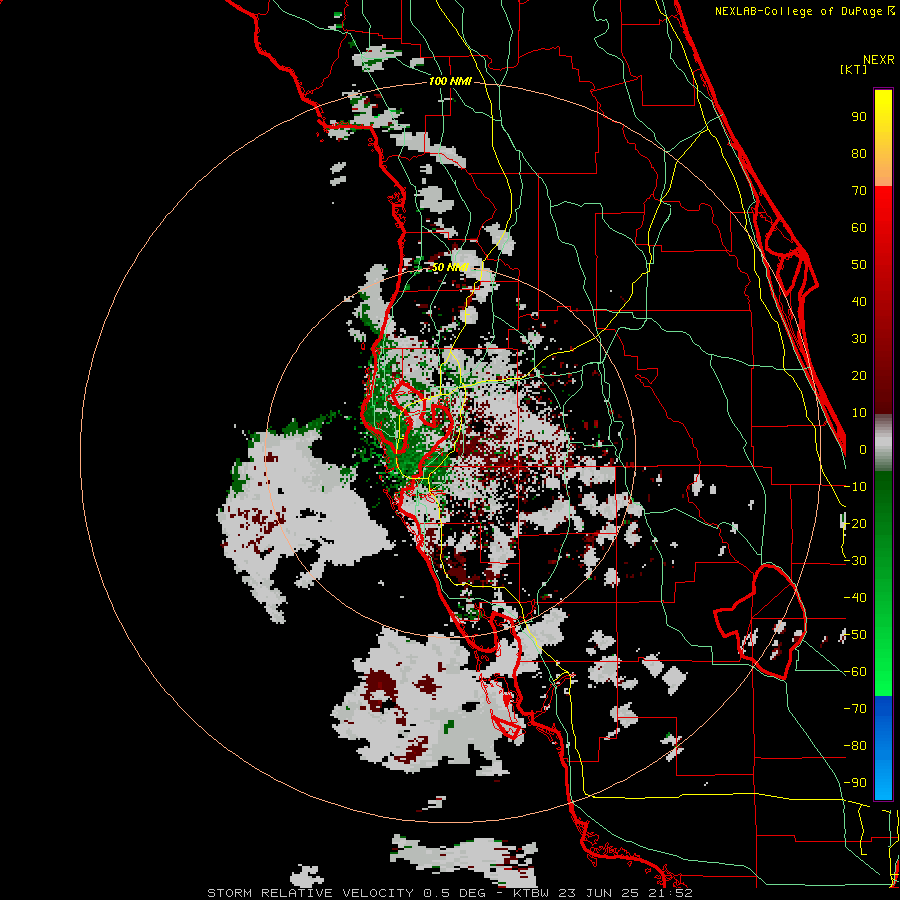
Task: Click the positive 70 value on the velocity scale
Action: point(859,190)
